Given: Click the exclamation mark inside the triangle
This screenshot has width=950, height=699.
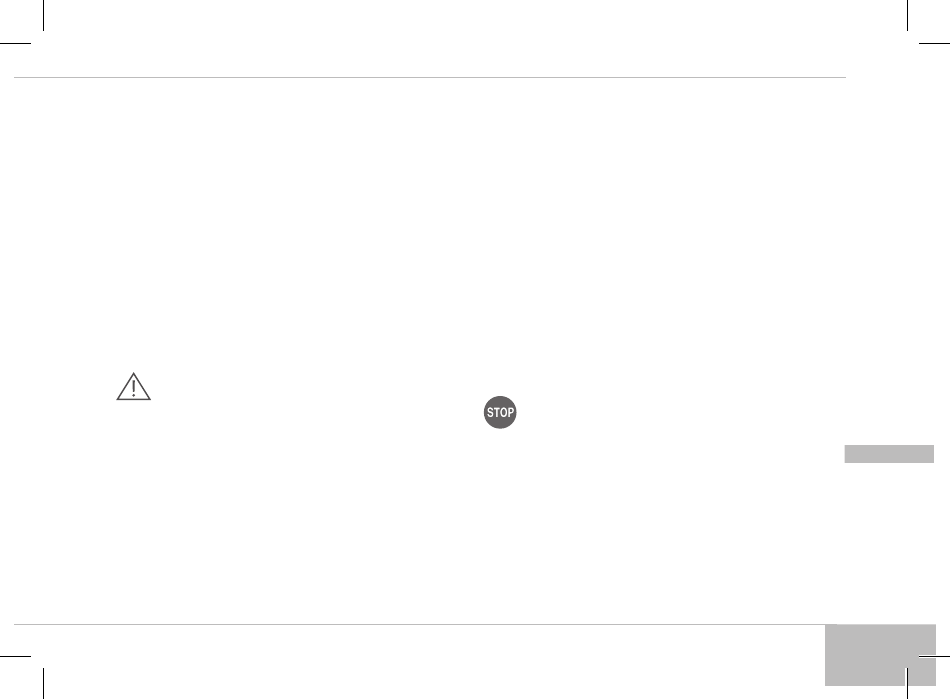Looking at the screenshot, I should pyautogui.click(x=133, y=388).
